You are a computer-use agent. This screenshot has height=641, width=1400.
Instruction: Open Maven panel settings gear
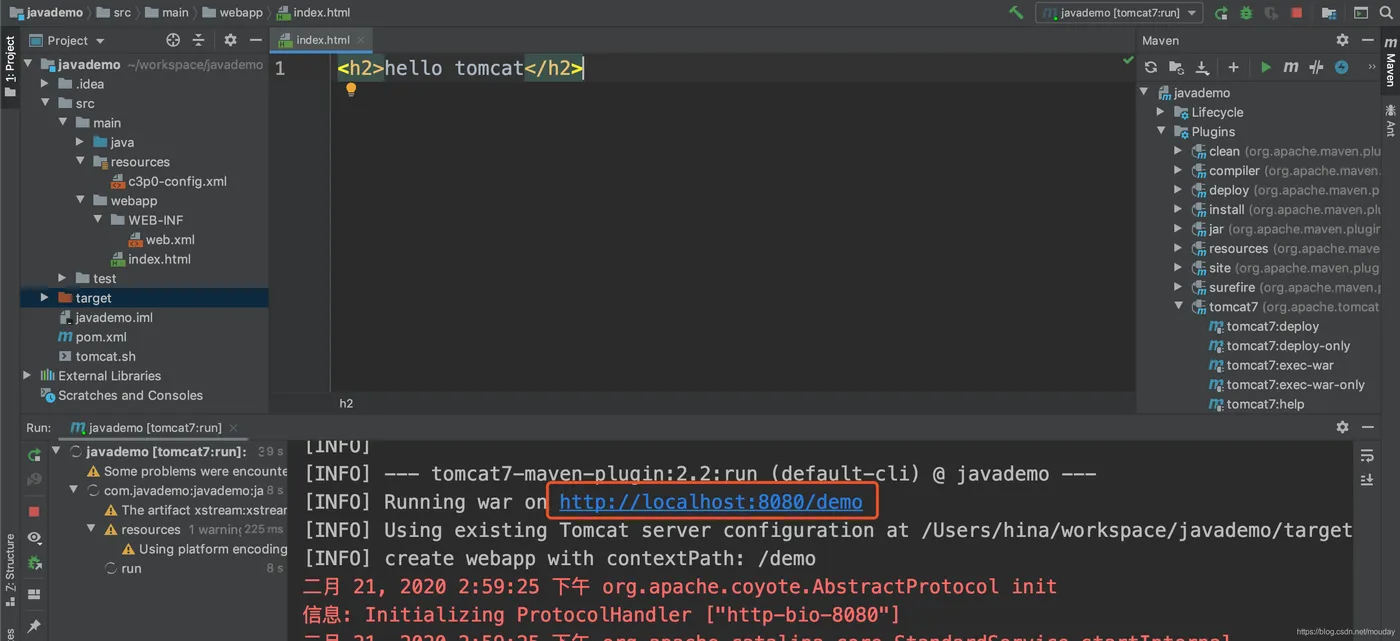1342,40
